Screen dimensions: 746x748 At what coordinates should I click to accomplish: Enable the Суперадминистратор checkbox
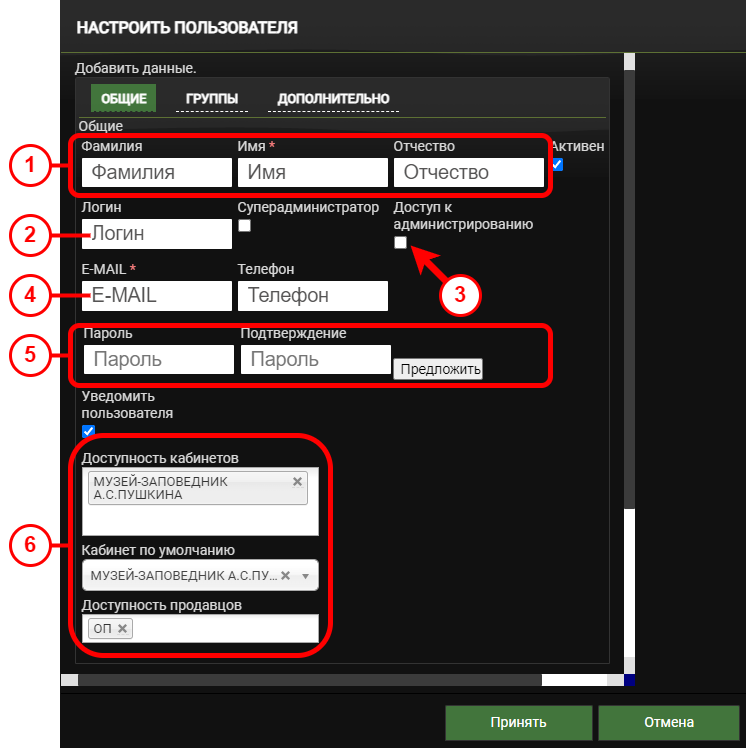244,226
